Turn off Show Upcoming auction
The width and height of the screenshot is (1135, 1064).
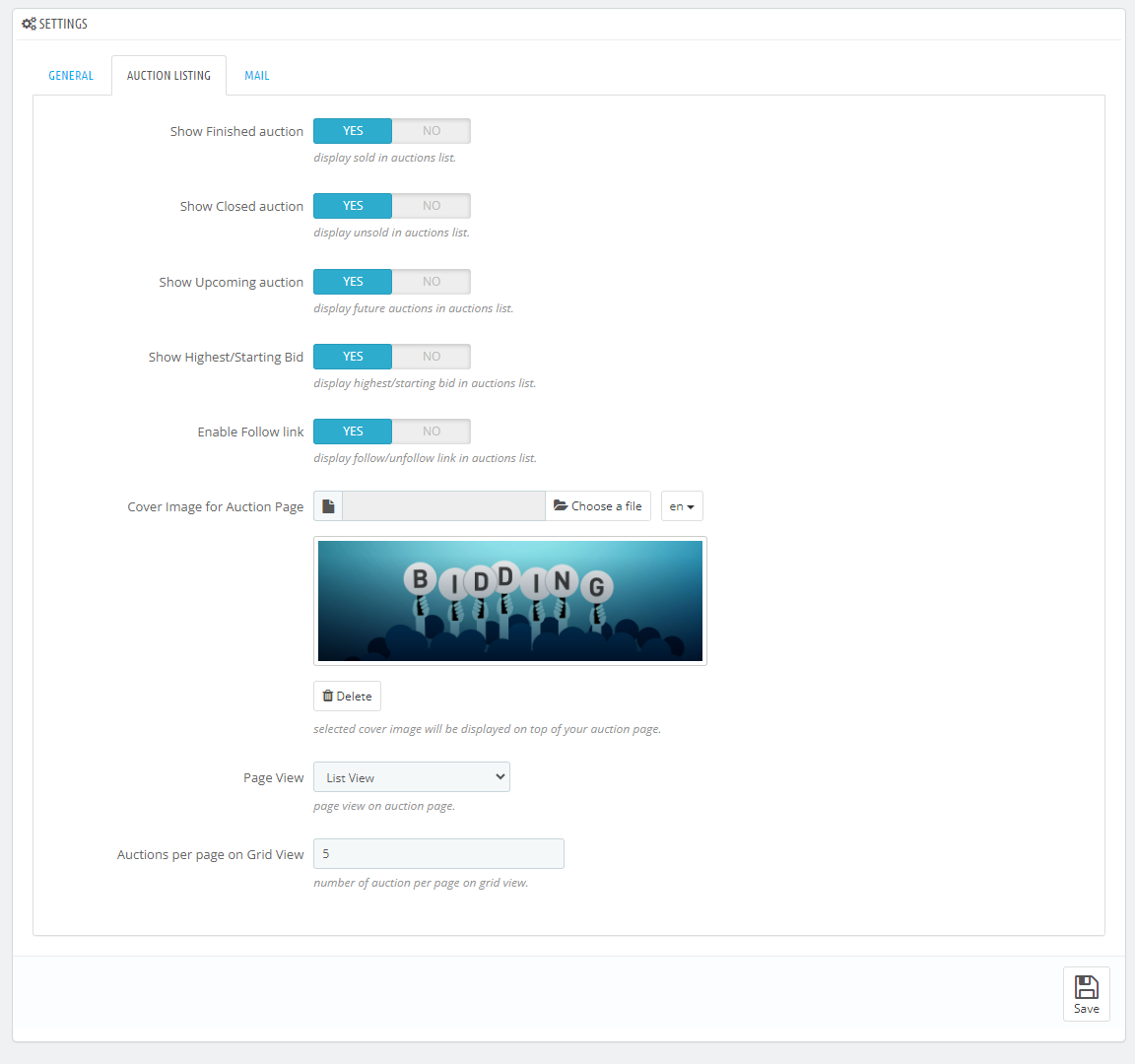click(431, 281)
